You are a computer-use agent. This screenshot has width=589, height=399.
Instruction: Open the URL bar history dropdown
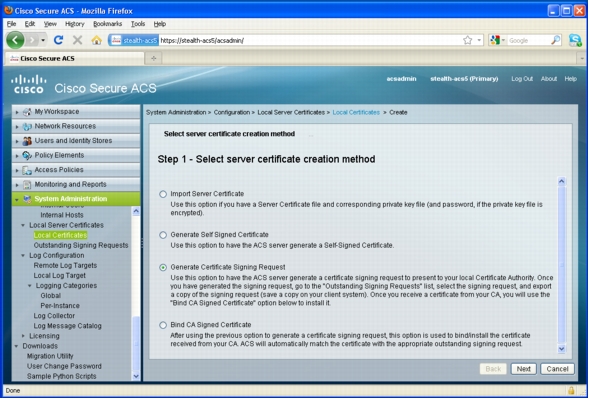[x=479, y=40]
